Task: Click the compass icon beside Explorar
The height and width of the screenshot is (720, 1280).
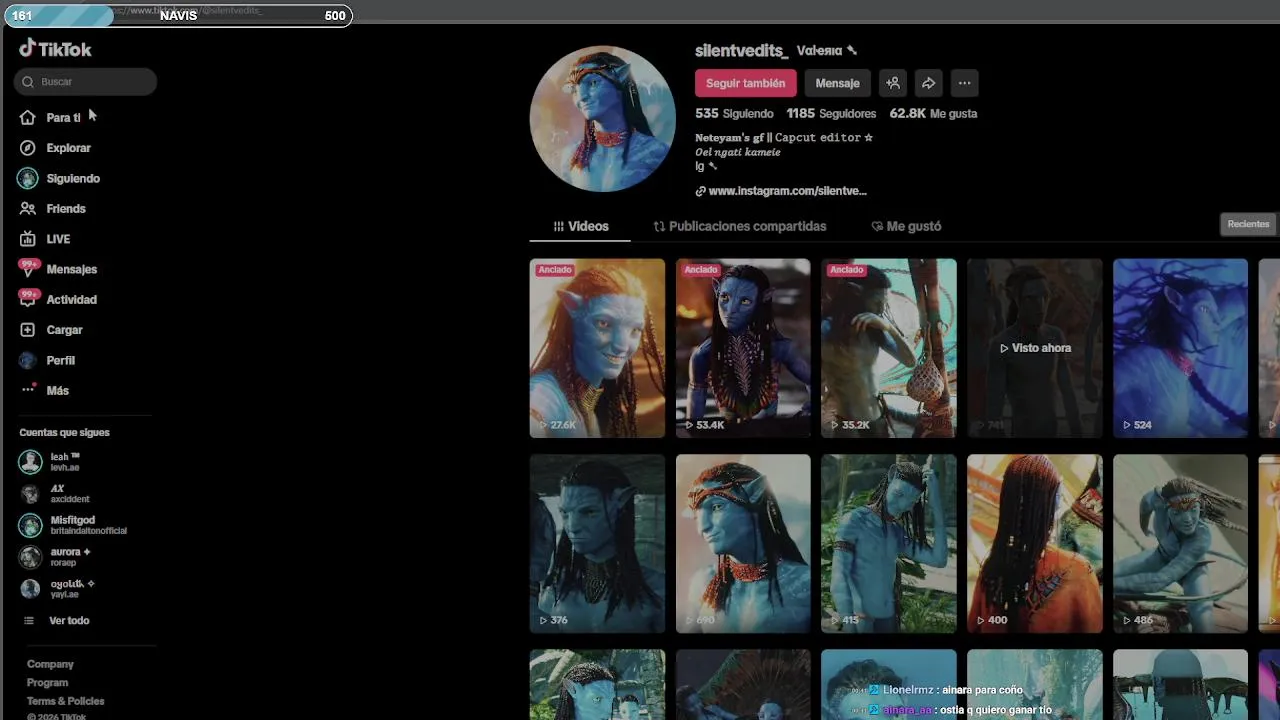Action: (x=28, y=148)
